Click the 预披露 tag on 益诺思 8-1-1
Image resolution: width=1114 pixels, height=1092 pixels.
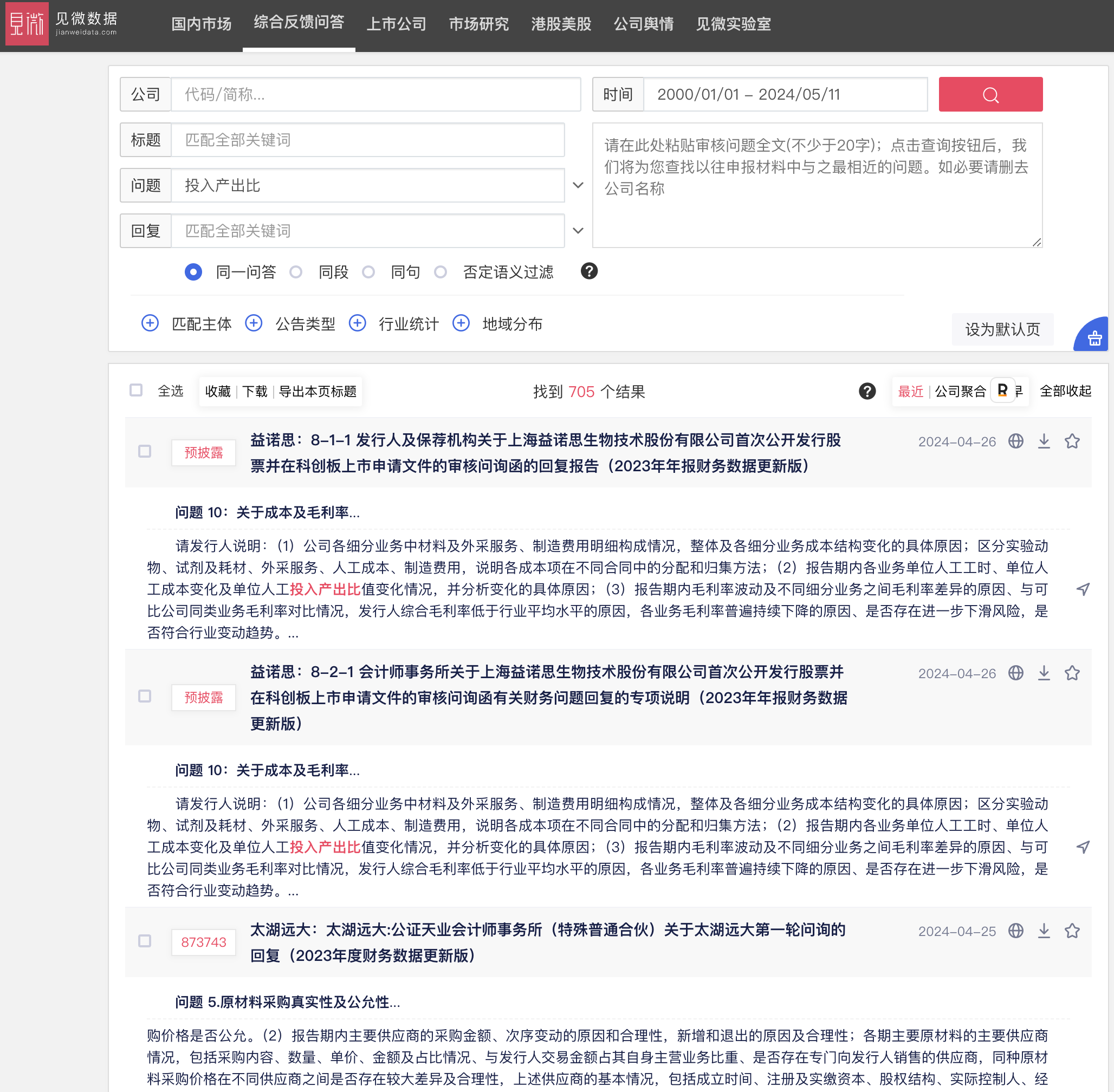tap(204, 452)
